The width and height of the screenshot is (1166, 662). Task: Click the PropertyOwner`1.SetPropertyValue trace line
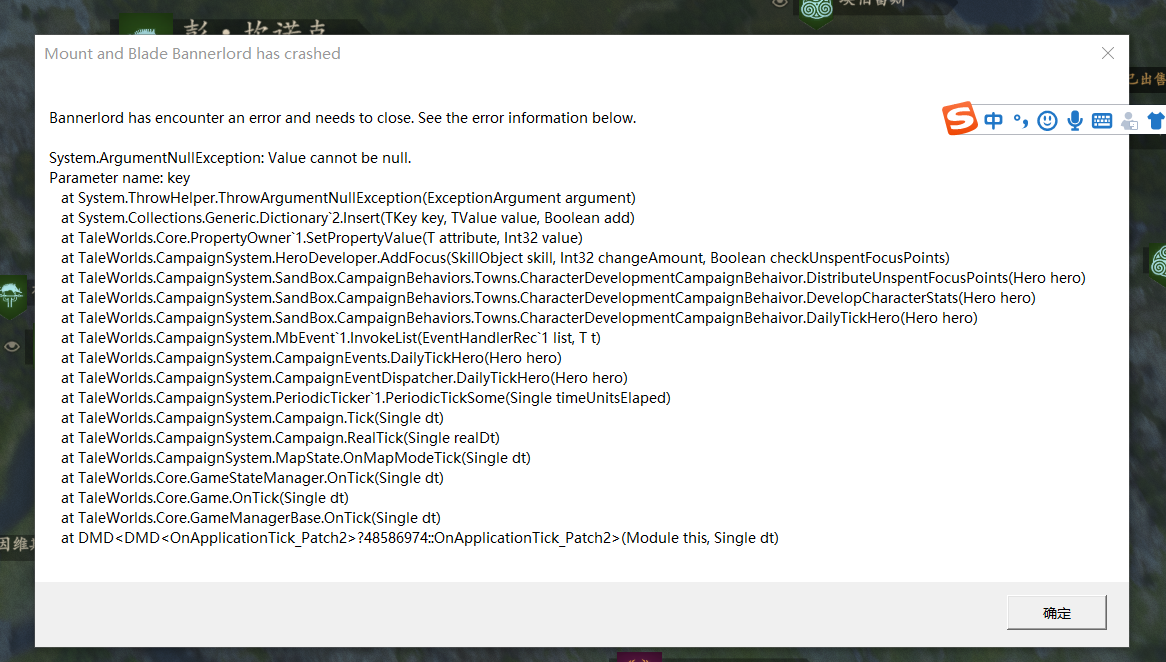pos(322,238)
